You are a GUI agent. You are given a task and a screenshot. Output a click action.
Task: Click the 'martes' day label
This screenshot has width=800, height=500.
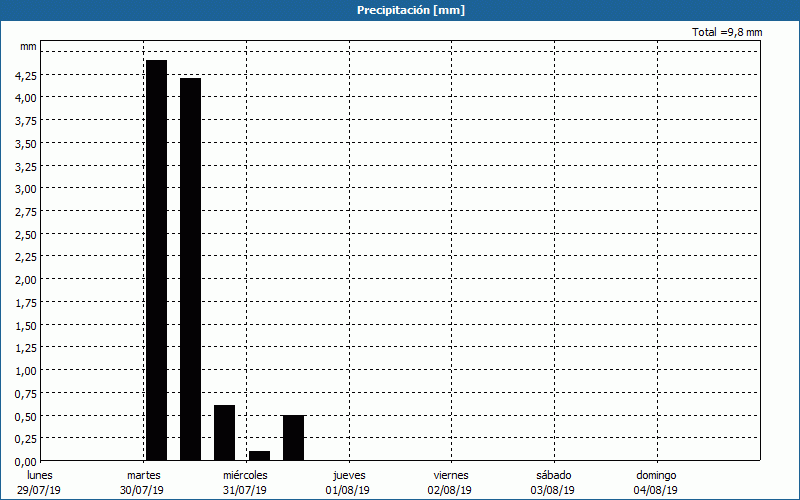pyautogui.click(x=144, y=475)
